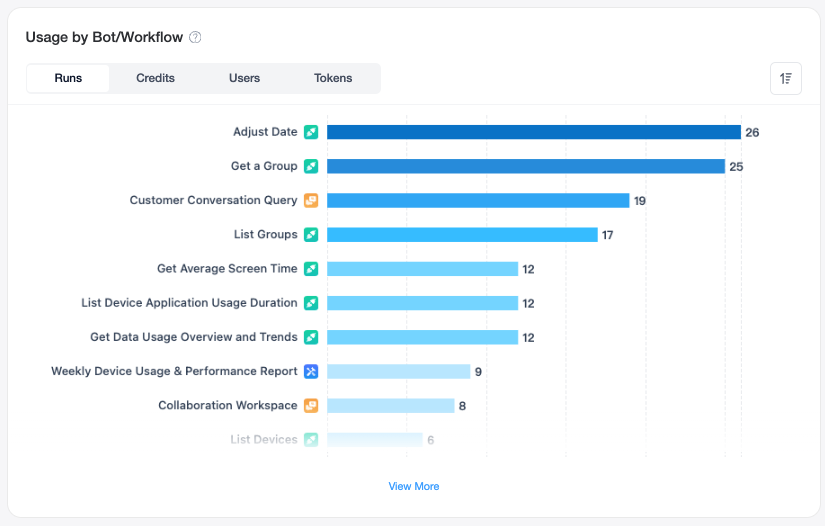Click the 'Weekly Device Usage & Performance Report' label
Image resolution: width=825 pixels, height=526 pixels.
pos(174,371)
